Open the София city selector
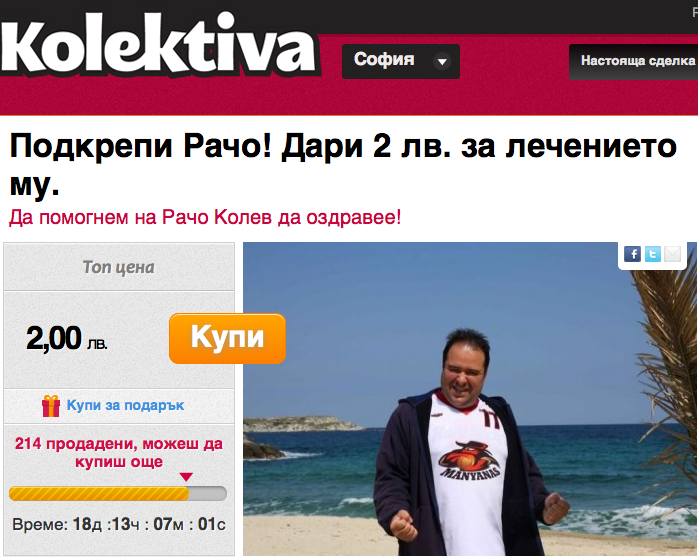The height and width of the screenshot is (557, 698). [x=401, y=61]
